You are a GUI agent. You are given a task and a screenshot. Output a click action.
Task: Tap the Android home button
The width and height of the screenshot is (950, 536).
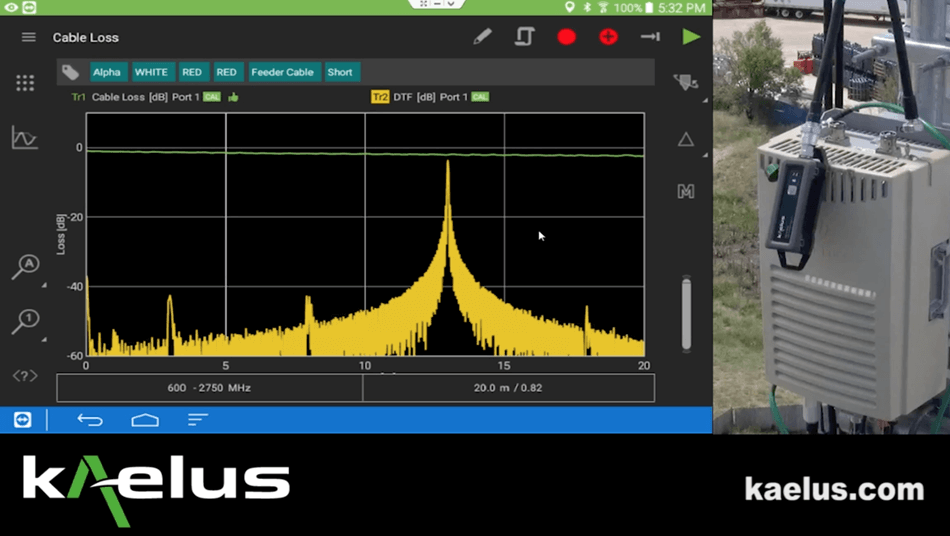pyautogui.click(x=145, y=420)
